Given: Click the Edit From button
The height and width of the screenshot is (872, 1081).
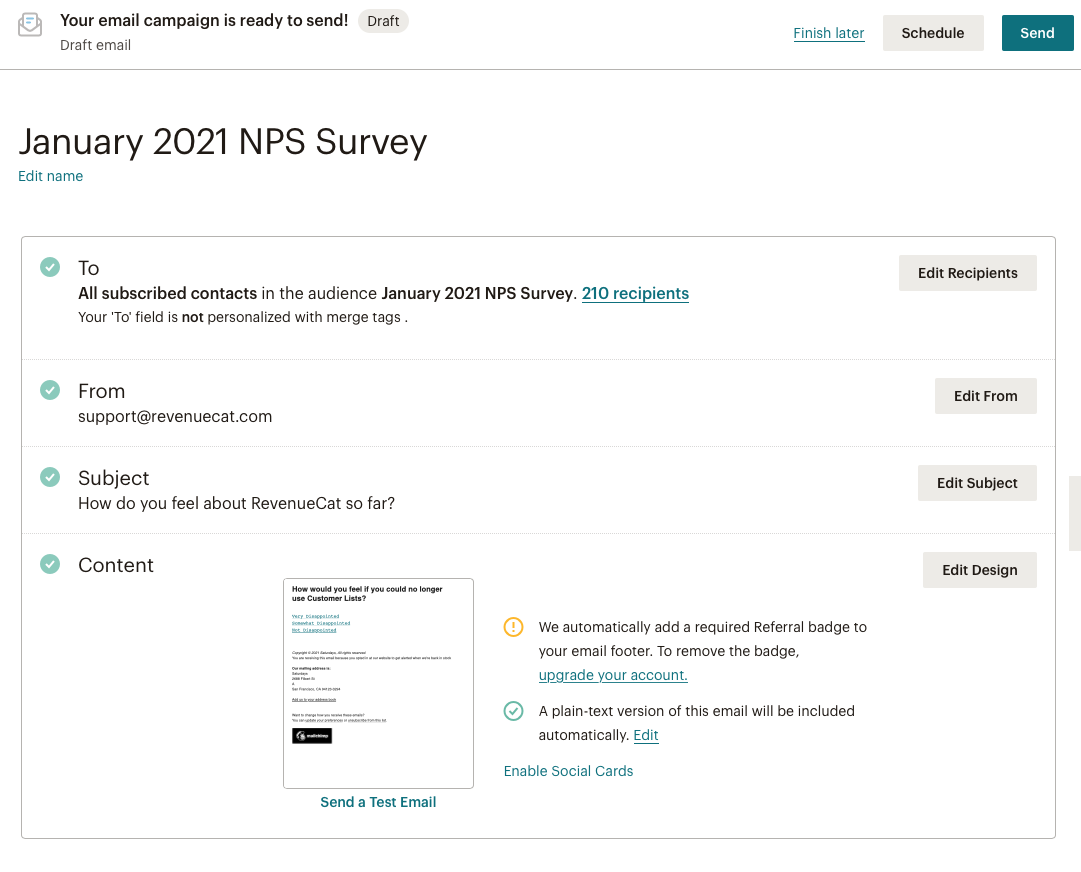Looking at the screenshot, I should [x=985, y=396].
